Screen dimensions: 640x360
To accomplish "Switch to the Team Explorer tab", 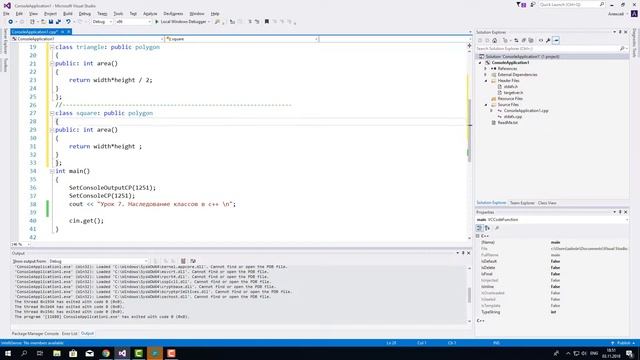I will pyautogui.click(x=522, y=203).
